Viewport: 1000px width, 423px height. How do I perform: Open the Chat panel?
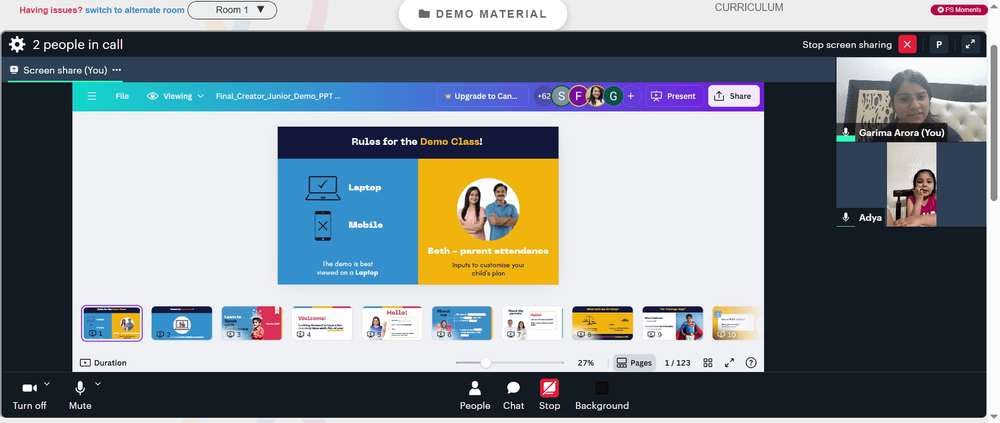click(513, 396)
